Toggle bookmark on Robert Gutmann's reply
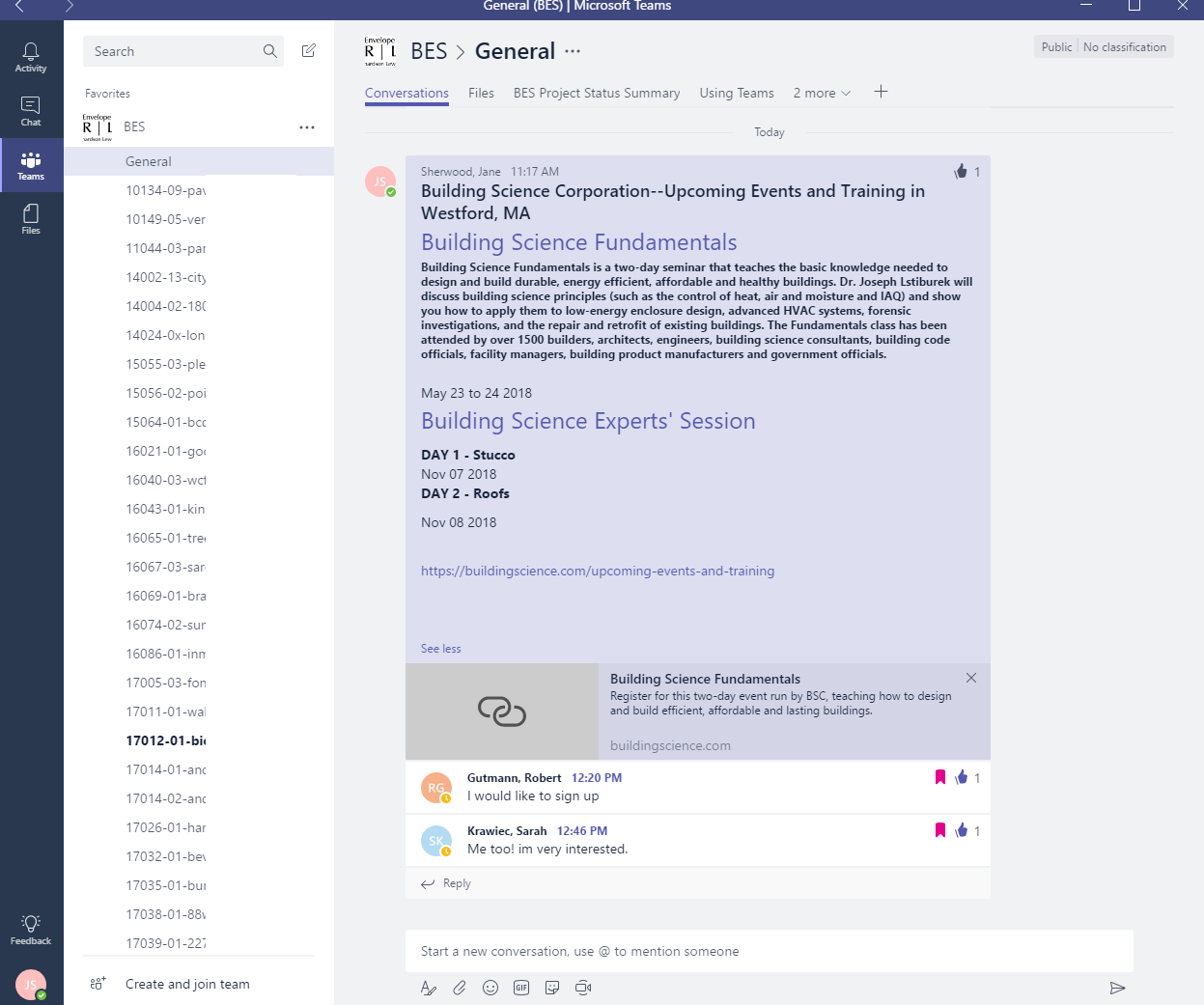Viewport: 1204px width, 1005px height. click(x=940, y=777)
